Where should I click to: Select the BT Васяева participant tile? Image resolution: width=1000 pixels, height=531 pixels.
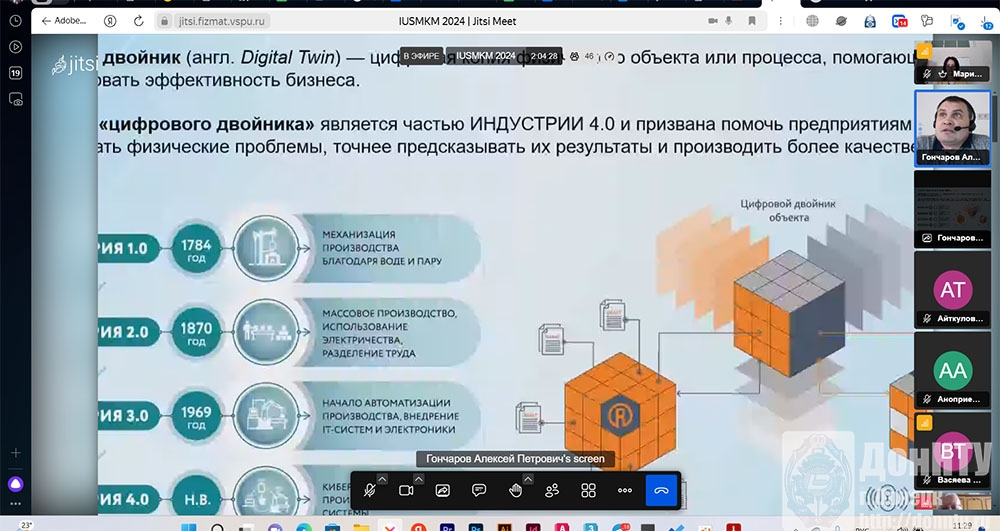(953, 450)
